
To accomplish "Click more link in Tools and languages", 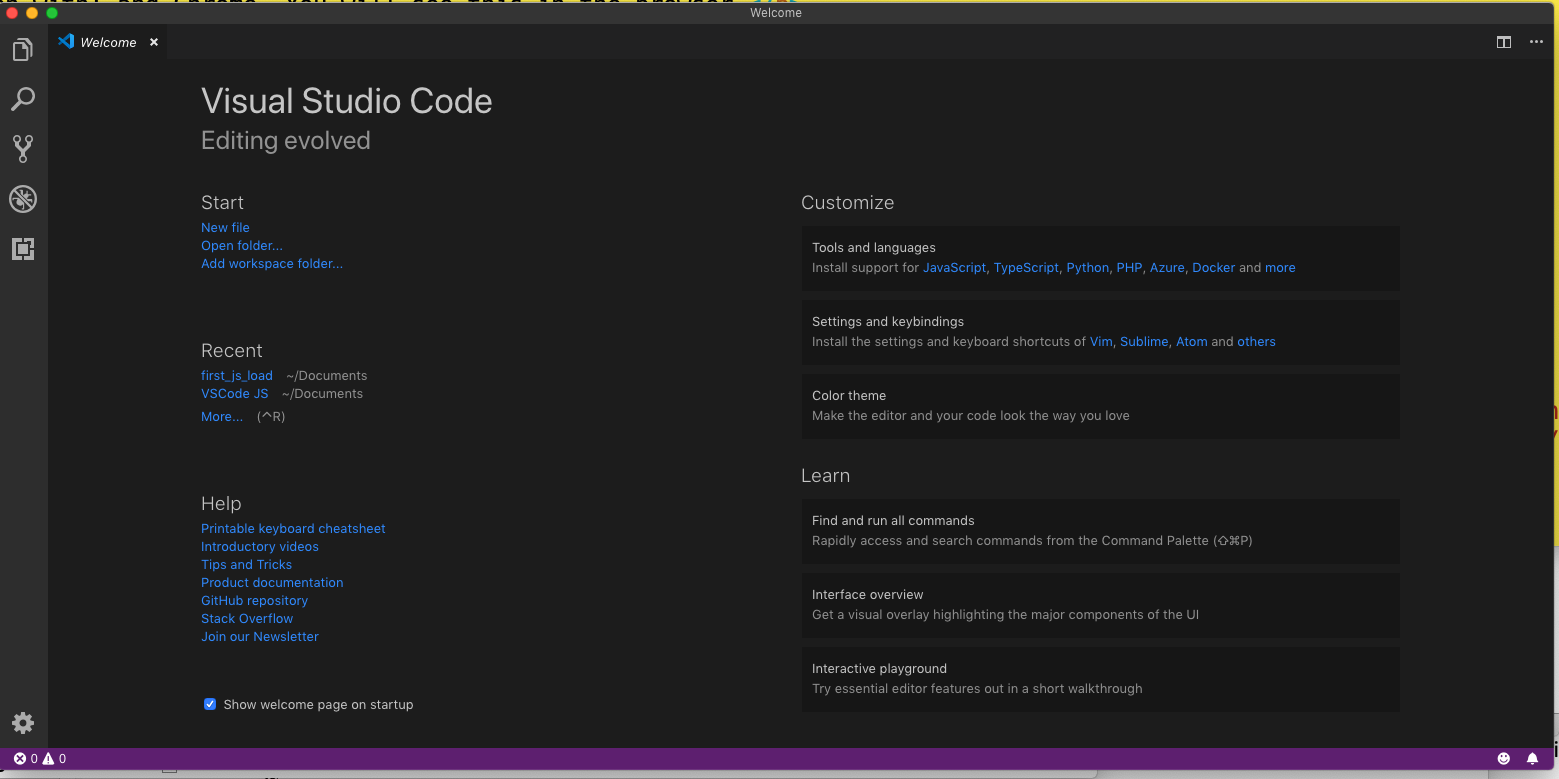I will click(1280, 267).
